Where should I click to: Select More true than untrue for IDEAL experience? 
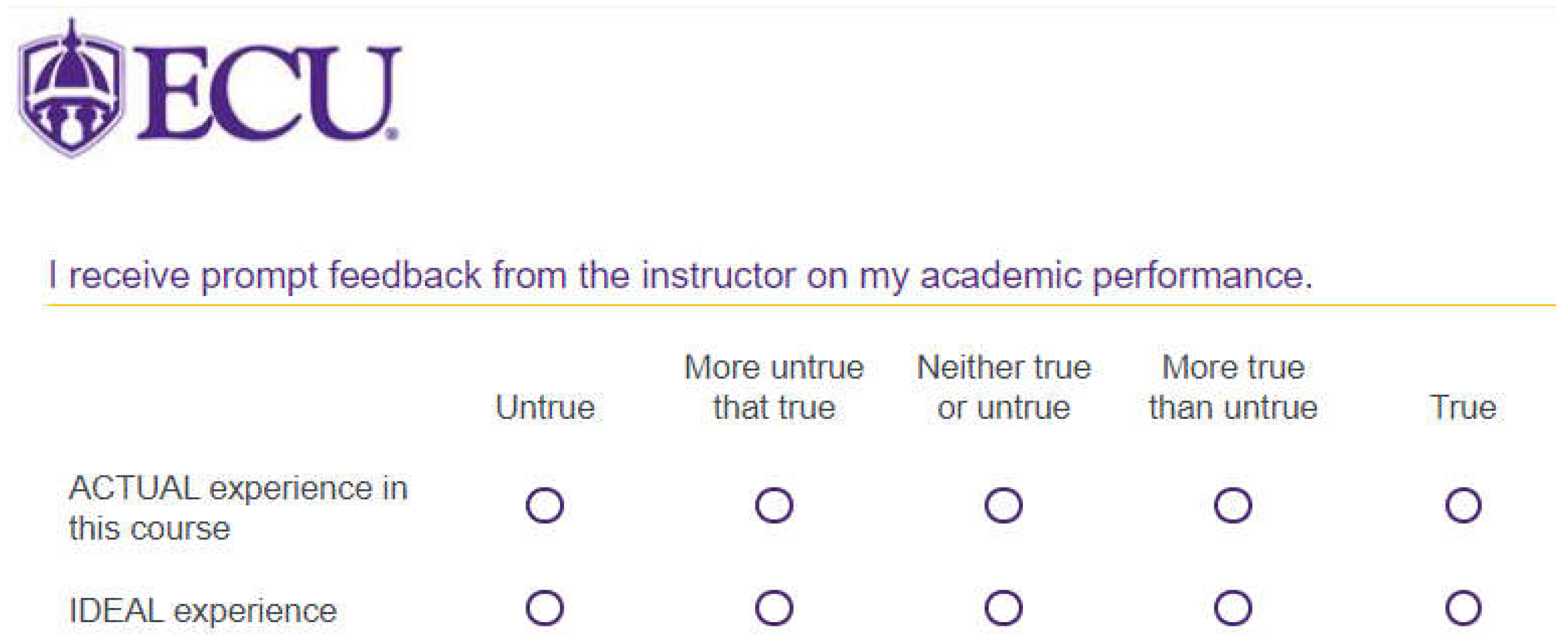pyautogui.click(x=1233, y=607)
